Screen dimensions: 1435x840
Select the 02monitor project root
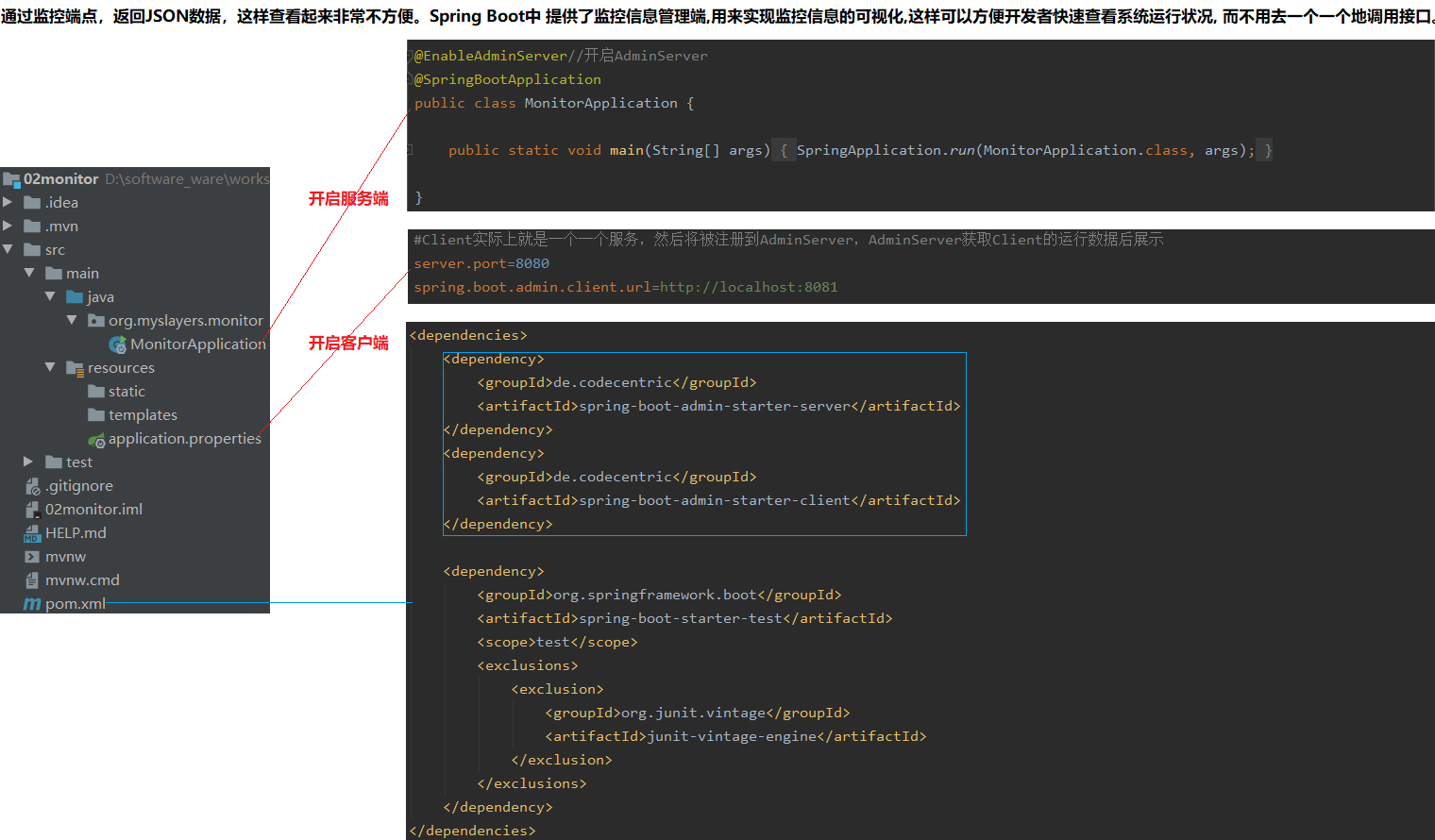[60, 179]
